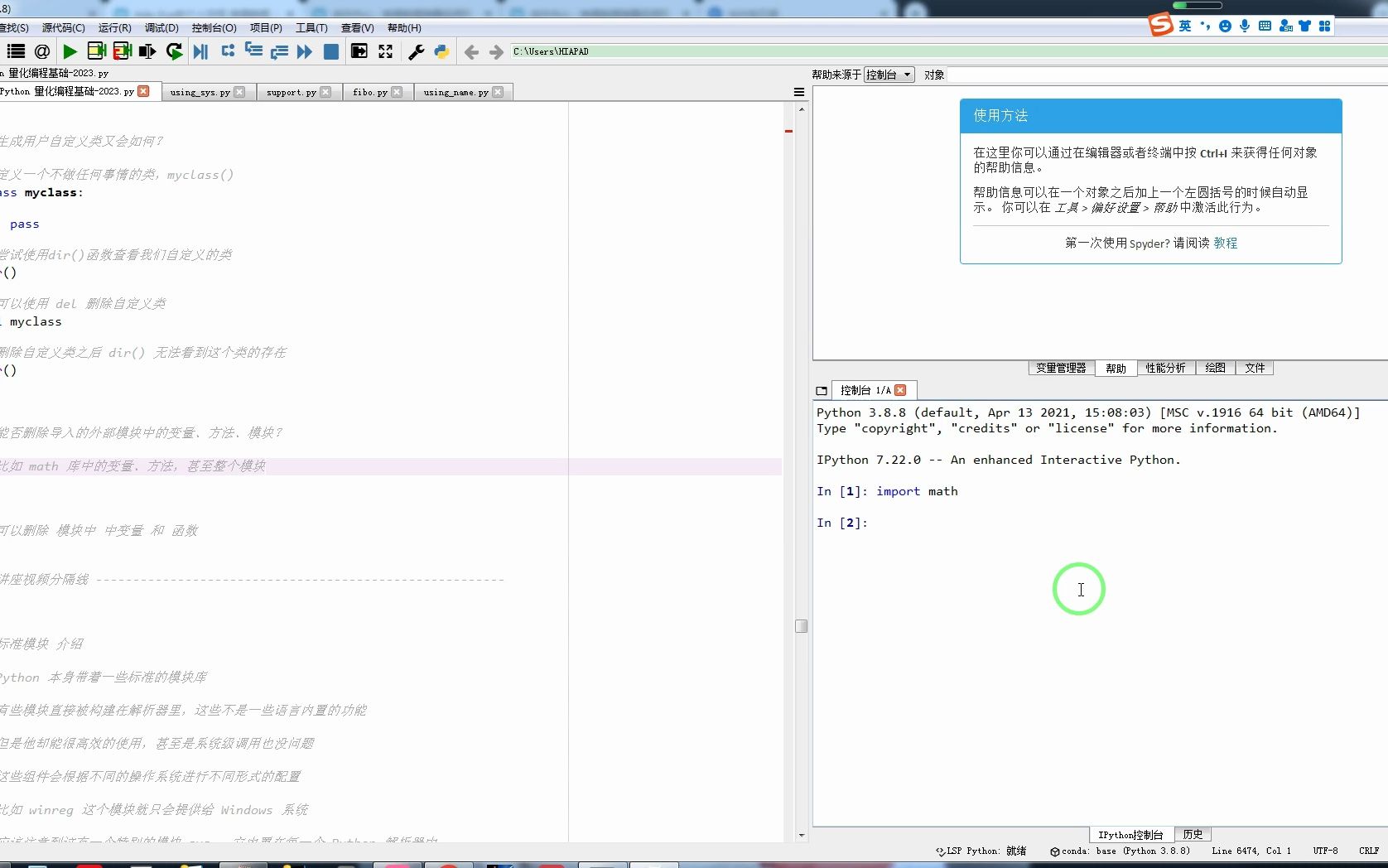The width and height of the screenshot is (1388, 868).
Task: Open the 帮助(H) menu
Action: click(404, 28)
